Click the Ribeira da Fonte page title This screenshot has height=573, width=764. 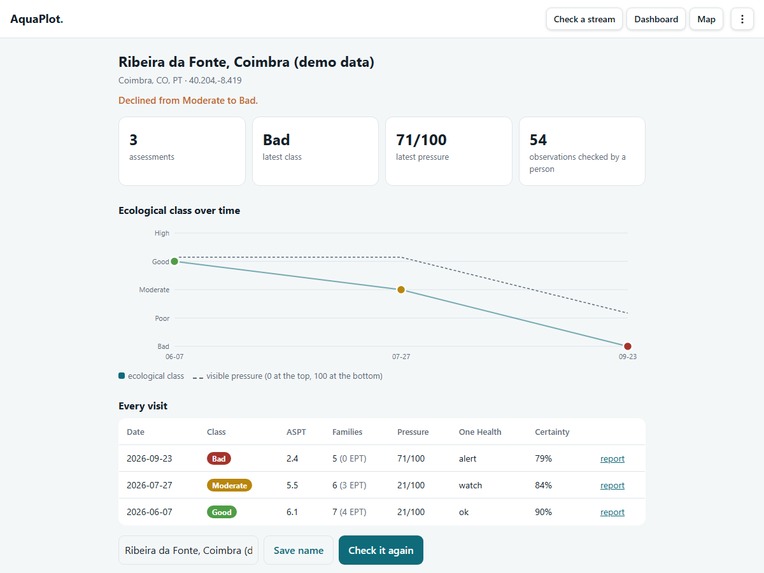tap(246, 62)
